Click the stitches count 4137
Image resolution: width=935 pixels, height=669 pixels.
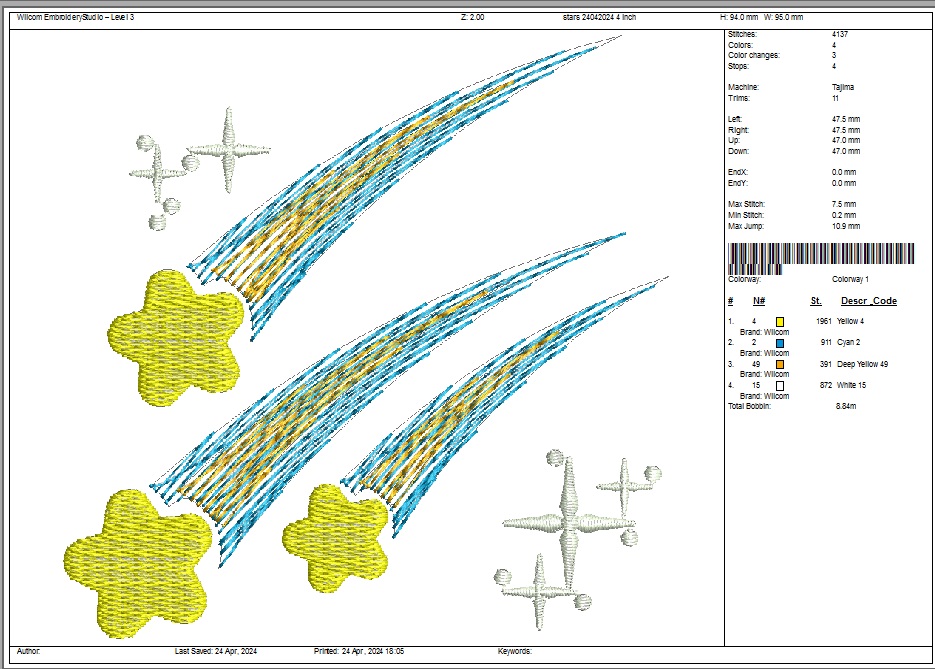click(x=840, y=34)
